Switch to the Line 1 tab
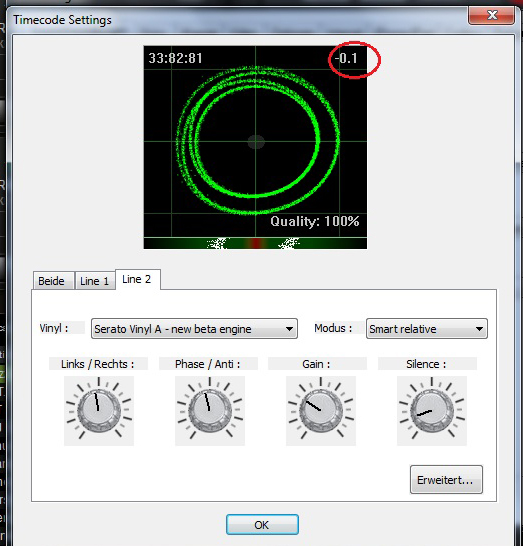 coord(95,281)
